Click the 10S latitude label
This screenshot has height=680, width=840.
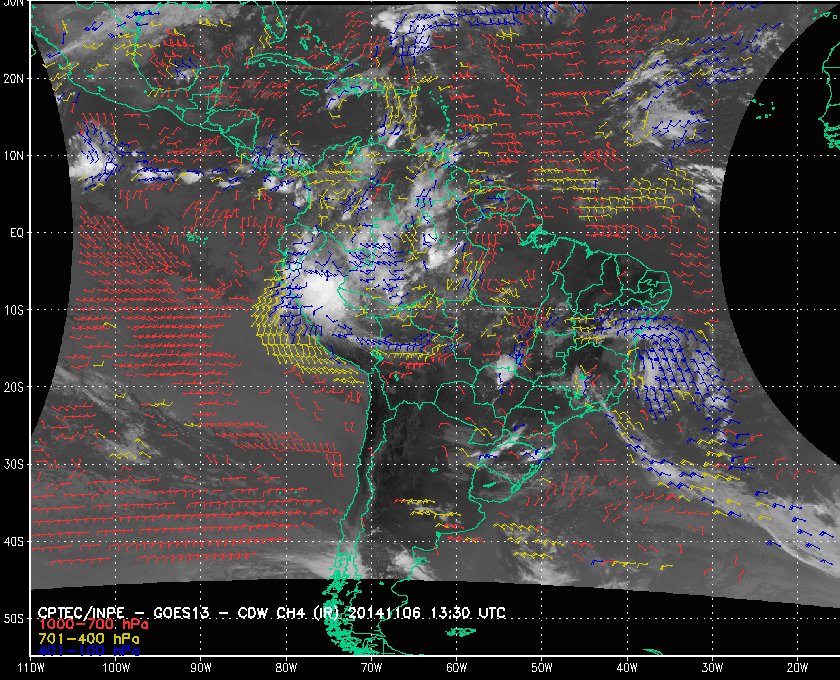pyautogui.click(x=13, y=310)
